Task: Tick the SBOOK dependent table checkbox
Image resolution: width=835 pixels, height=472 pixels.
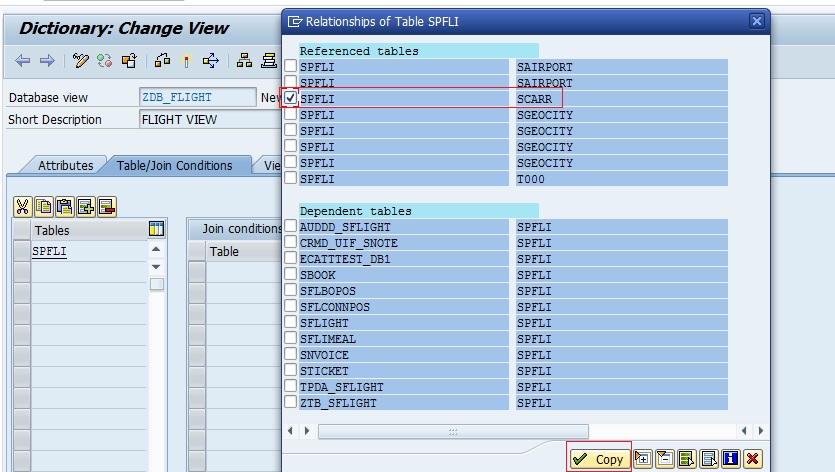Action: click(x=291, y=275)
